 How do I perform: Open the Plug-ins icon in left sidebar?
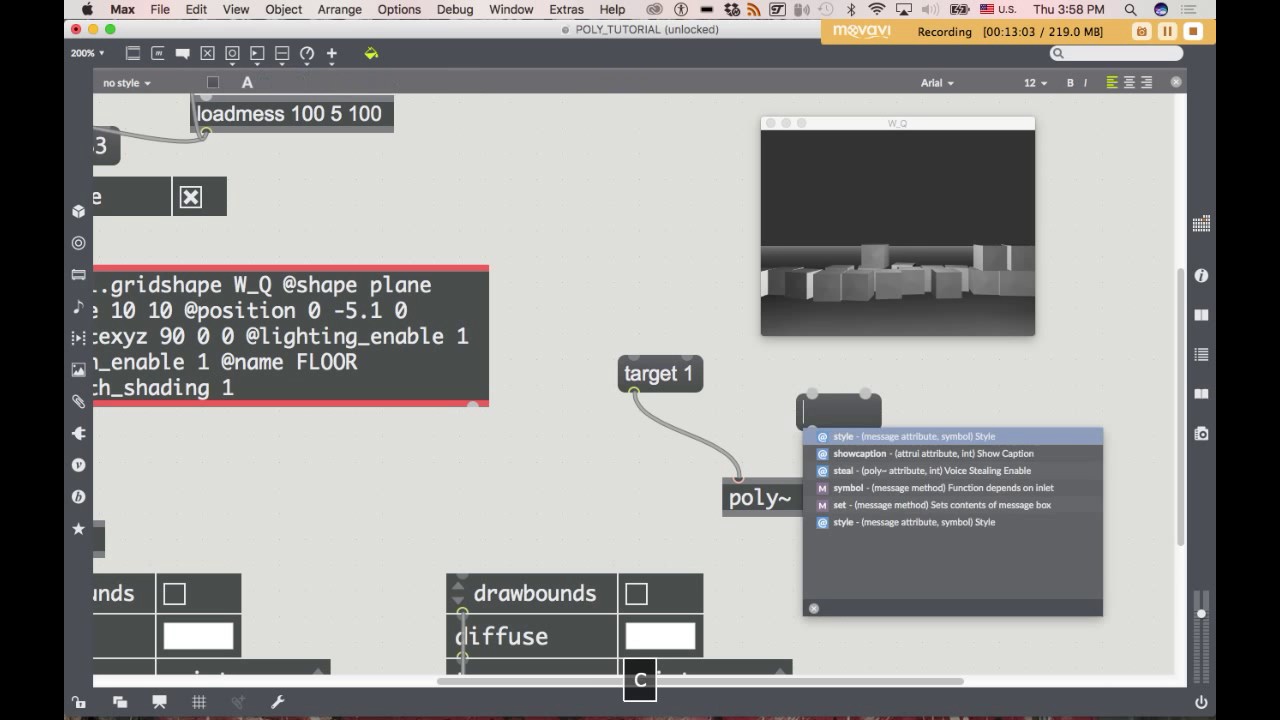coord(79,433)
